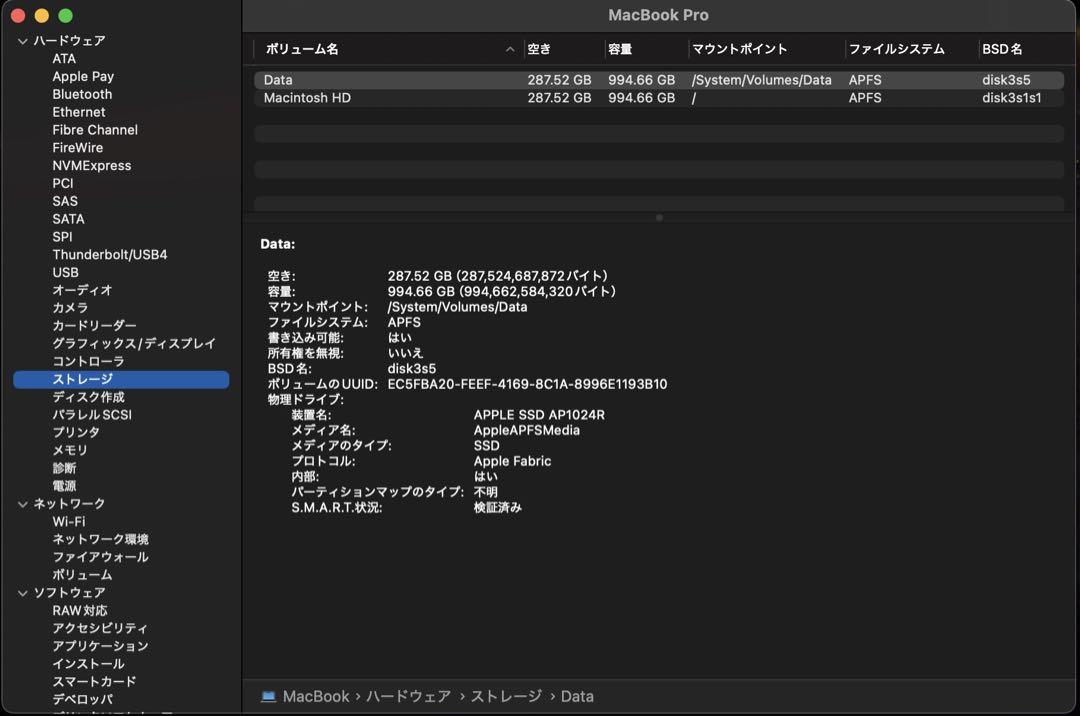Click Data in the path bar
This screenshot has height=716, width=1080.
tap(577, 697)
